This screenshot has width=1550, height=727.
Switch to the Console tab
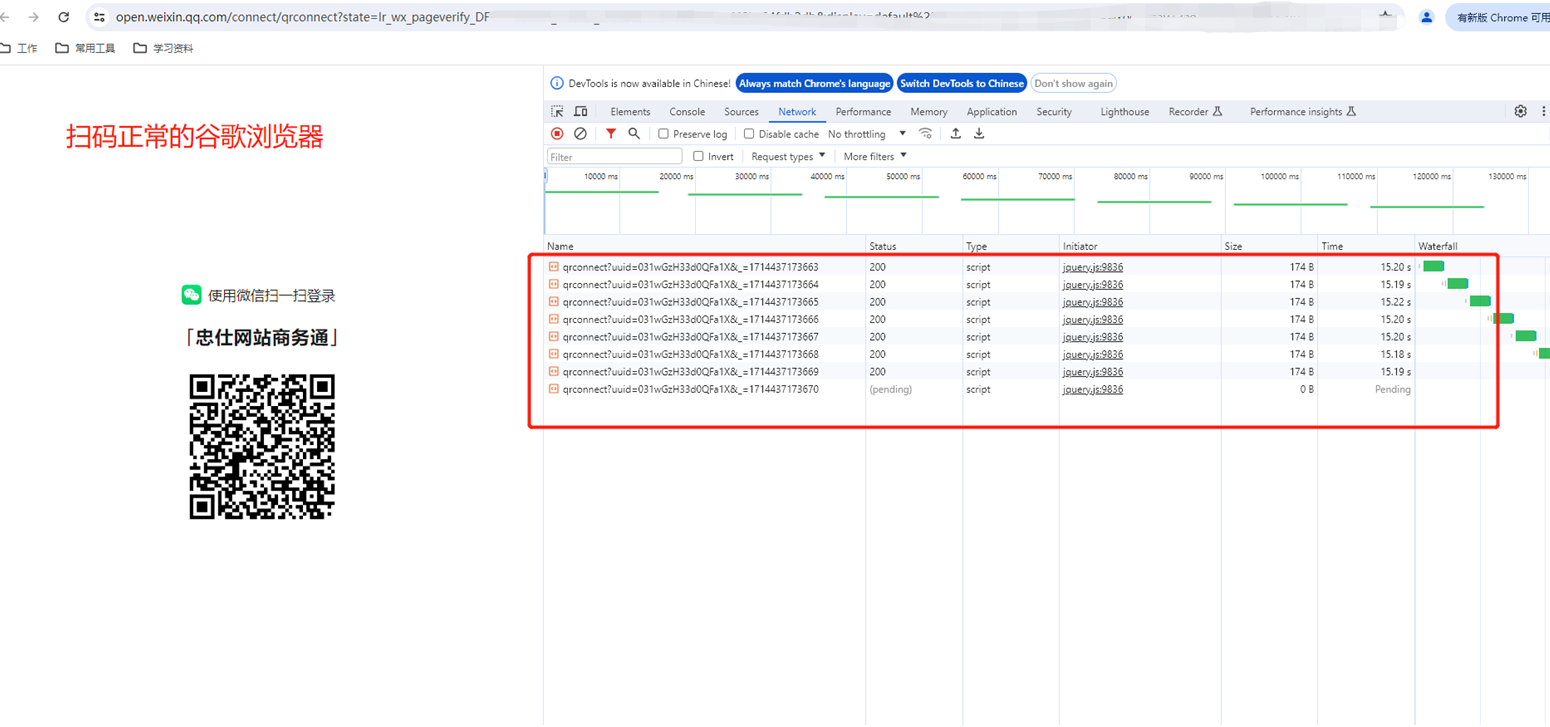click(687, 112)
